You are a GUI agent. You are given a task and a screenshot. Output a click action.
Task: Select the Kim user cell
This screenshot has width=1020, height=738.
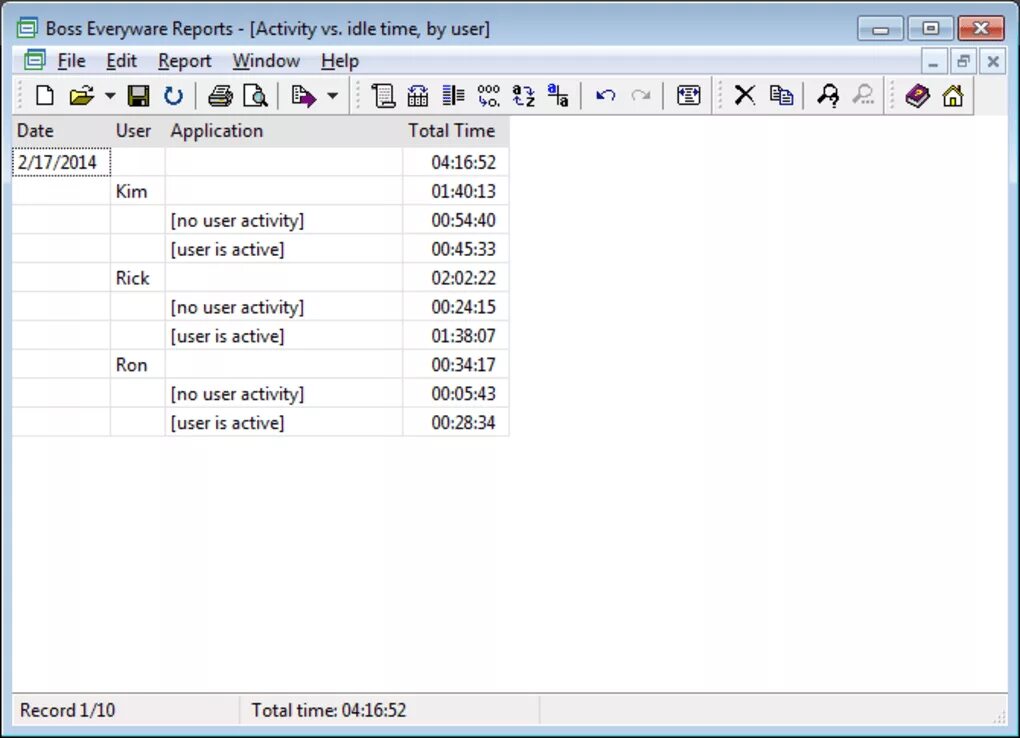tap(138, 191)
